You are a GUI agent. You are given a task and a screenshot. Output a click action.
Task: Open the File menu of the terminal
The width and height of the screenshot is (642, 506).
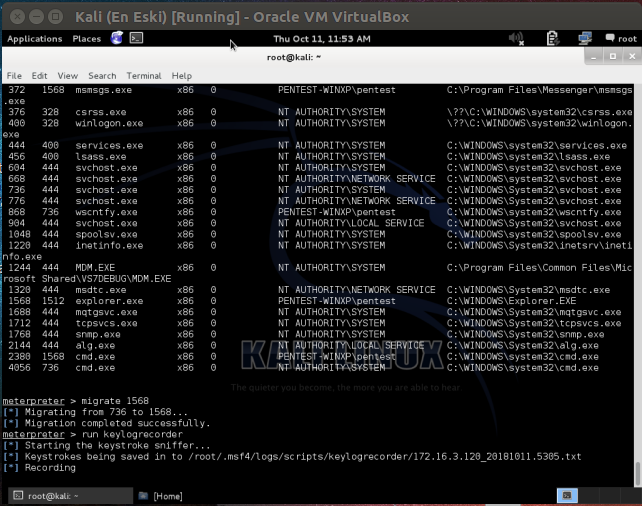pyautogui.click(x=14, y=76)
